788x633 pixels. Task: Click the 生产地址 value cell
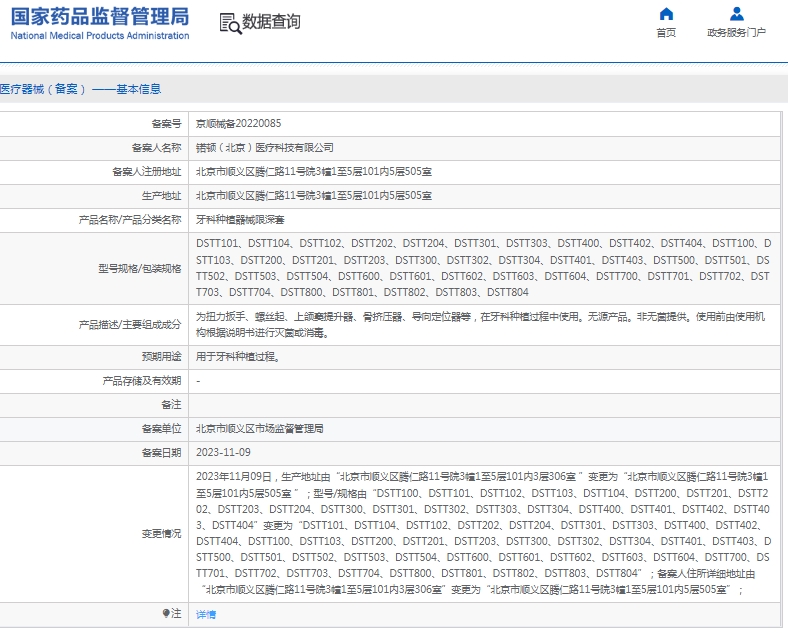[x=484, y=196]
